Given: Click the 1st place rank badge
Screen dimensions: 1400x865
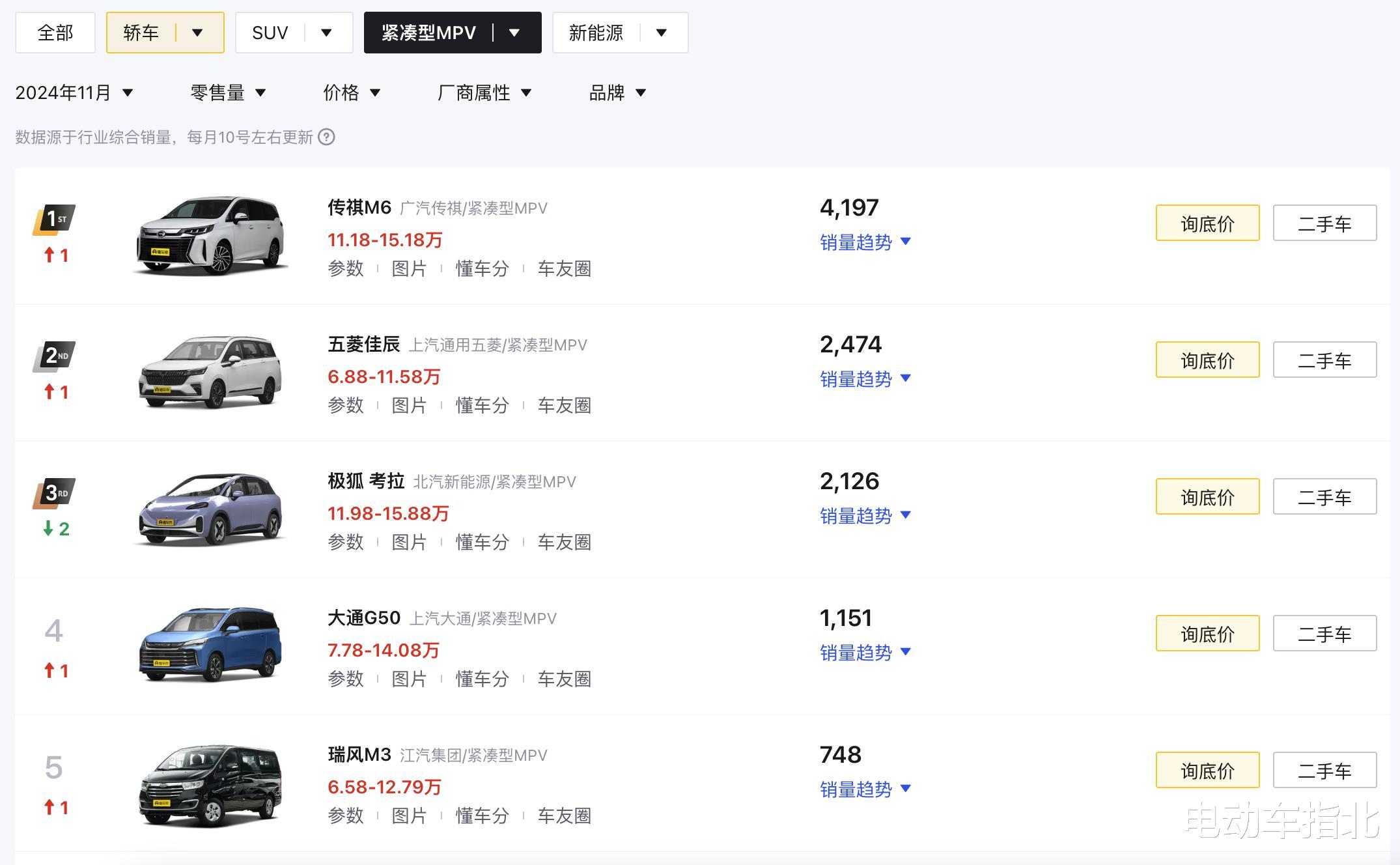Looking at the screenshot, I should coord(54,220).
